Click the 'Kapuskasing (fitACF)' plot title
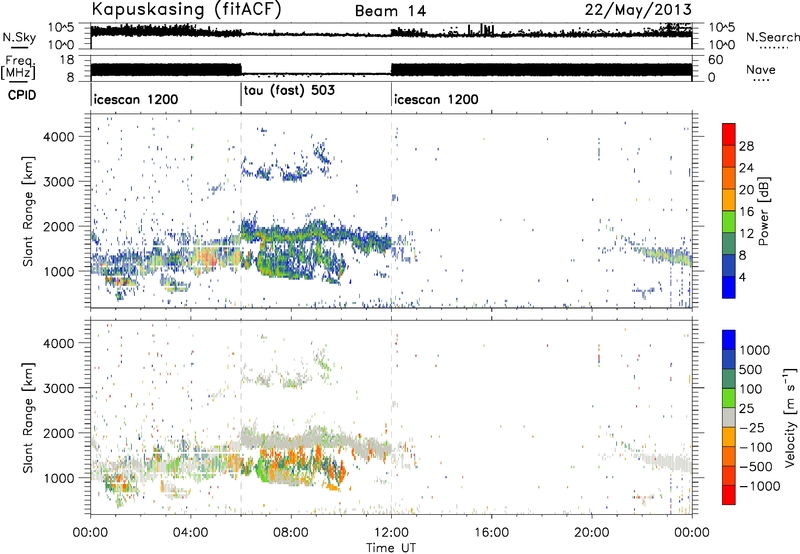Image resolution: width=800 pixels, height=554 pixels. pyautogui.click(x=186, y=10)
